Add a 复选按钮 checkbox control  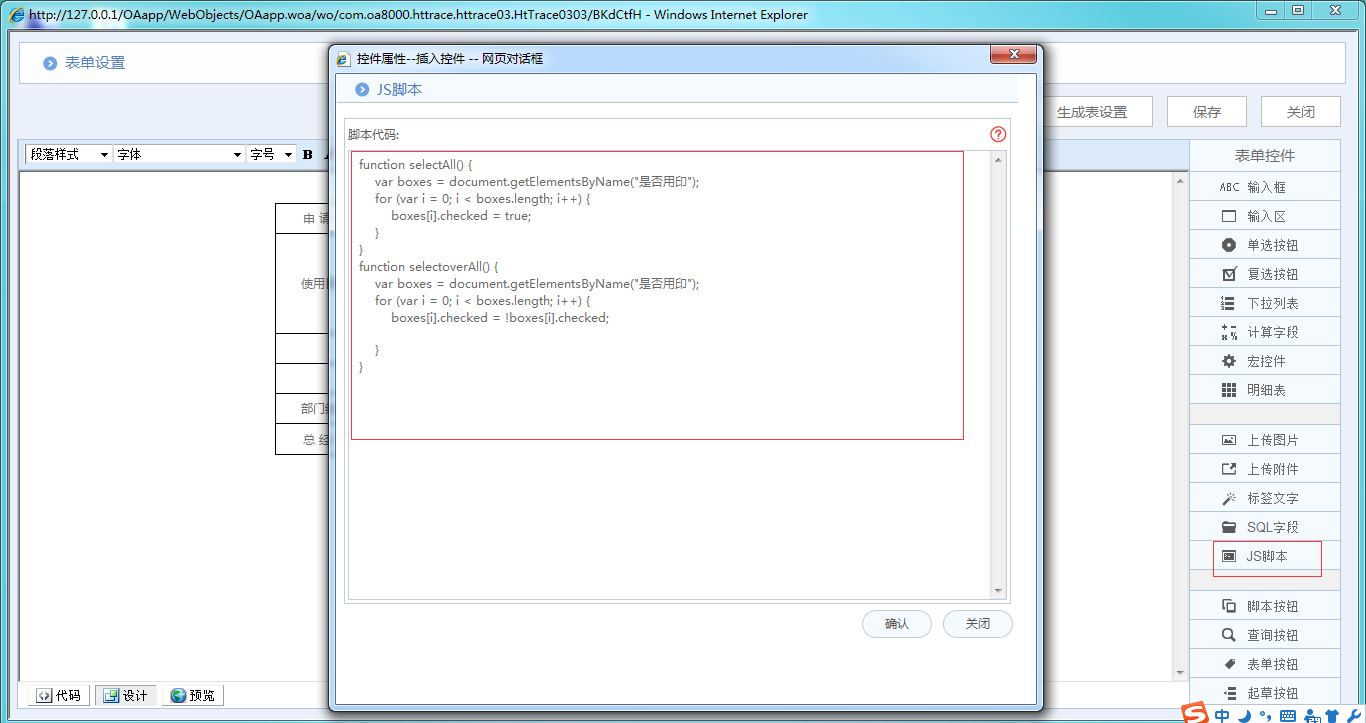click(x=1264, y=274)
